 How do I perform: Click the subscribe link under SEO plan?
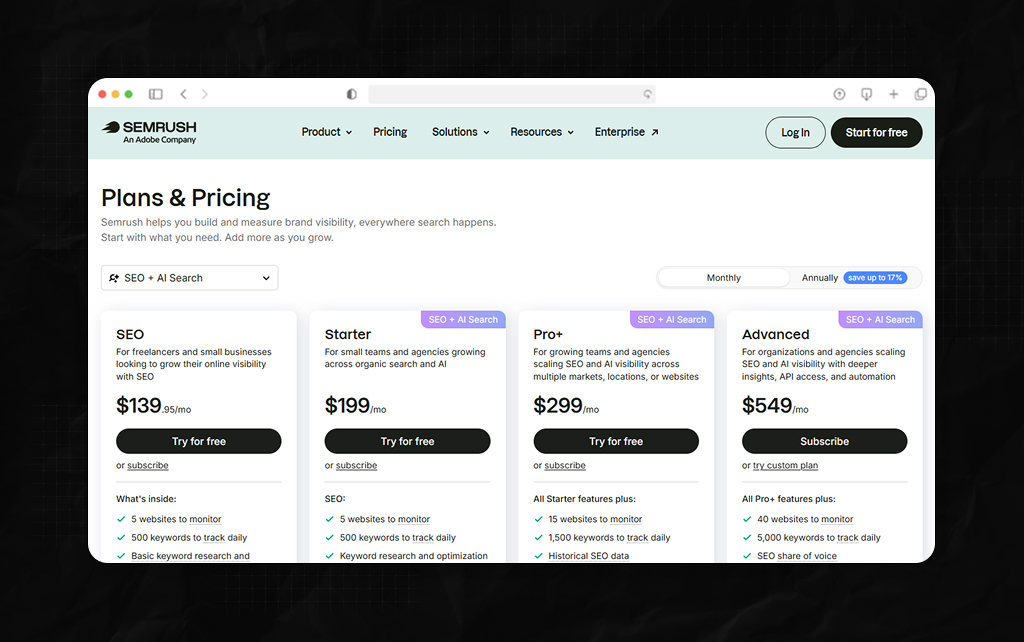coord(148,465)
